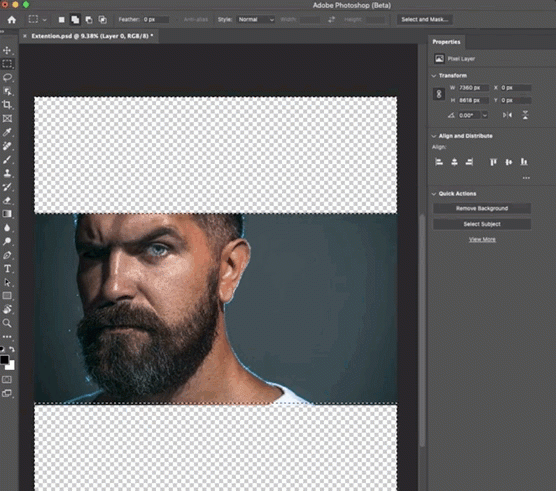Reset default foreground and background colors
This screenshot has height=491, width=556.
2,349
